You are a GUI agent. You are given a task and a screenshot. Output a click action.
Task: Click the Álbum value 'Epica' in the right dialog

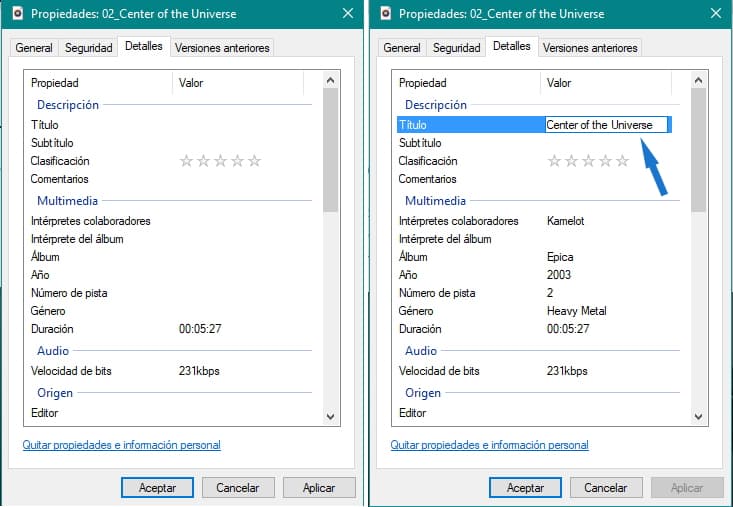[x=560, y=257]
